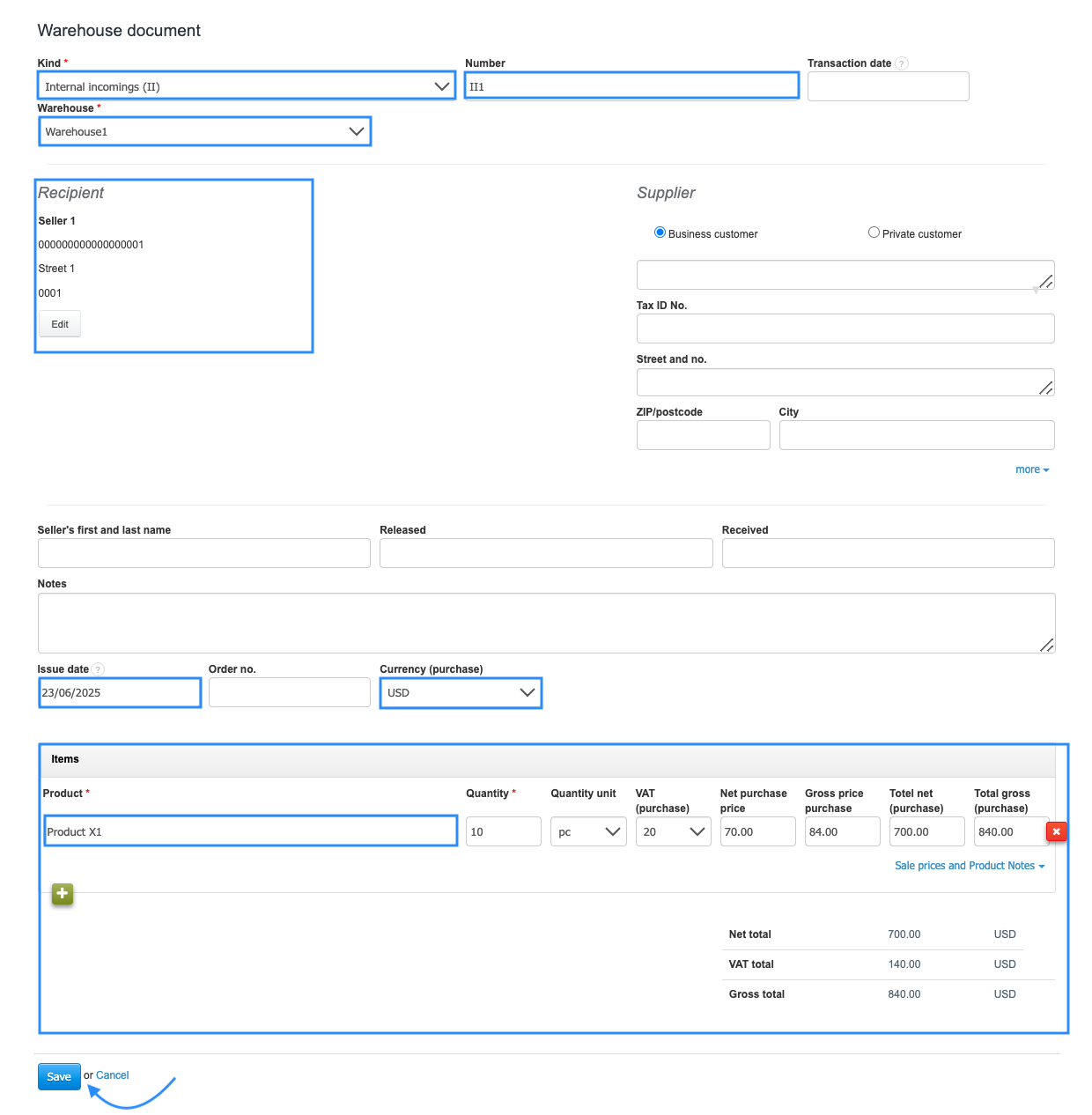Expand Sale prices and Product Notes

[x=969, y=866]
